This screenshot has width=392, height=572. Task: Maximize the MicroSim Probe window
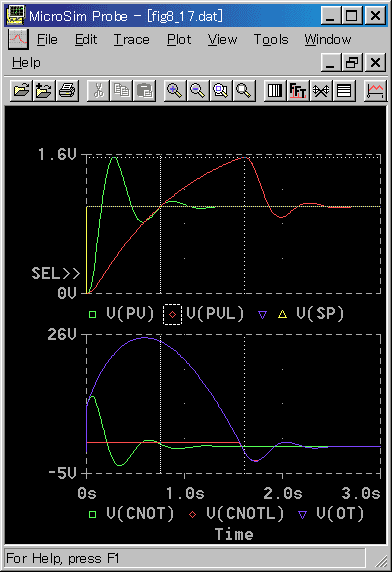tap(352, 16)
